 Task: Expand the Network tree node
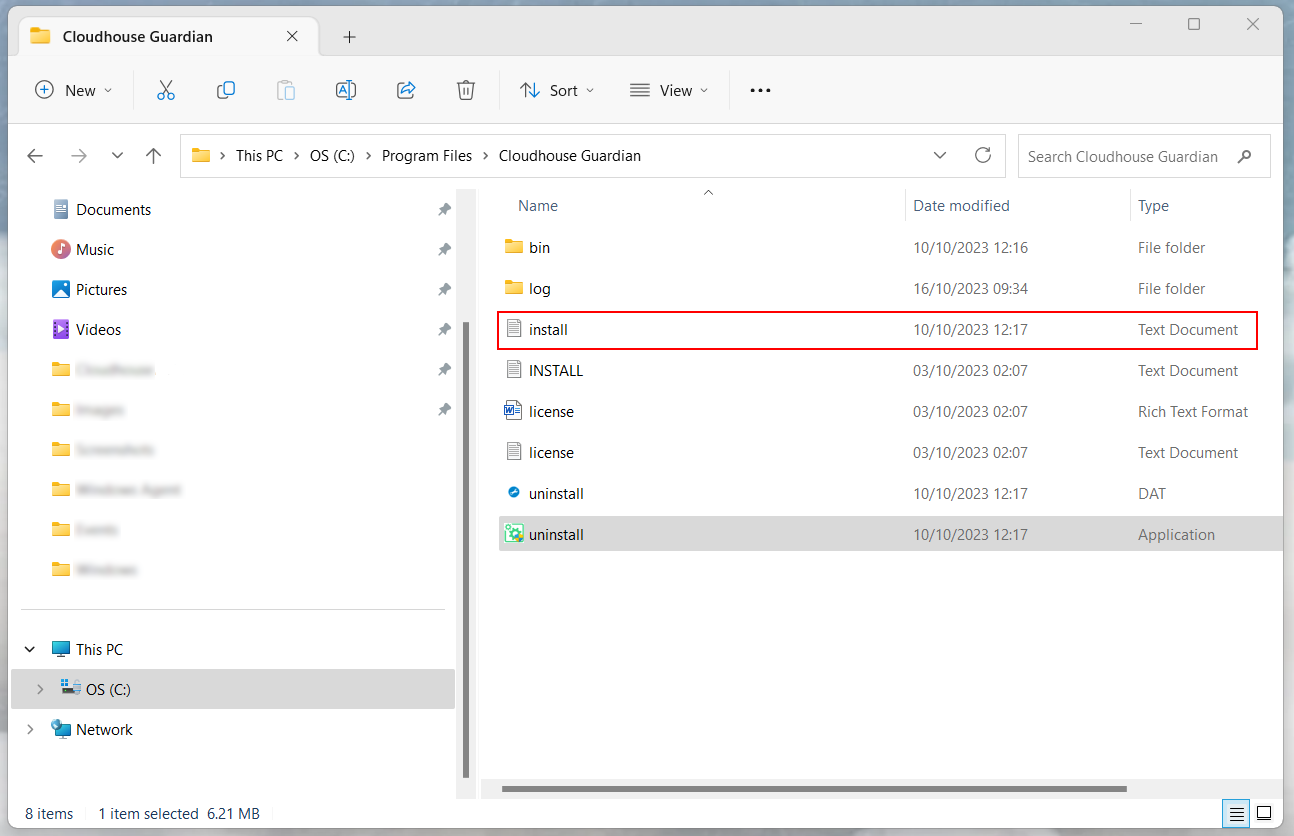[30, 729]
